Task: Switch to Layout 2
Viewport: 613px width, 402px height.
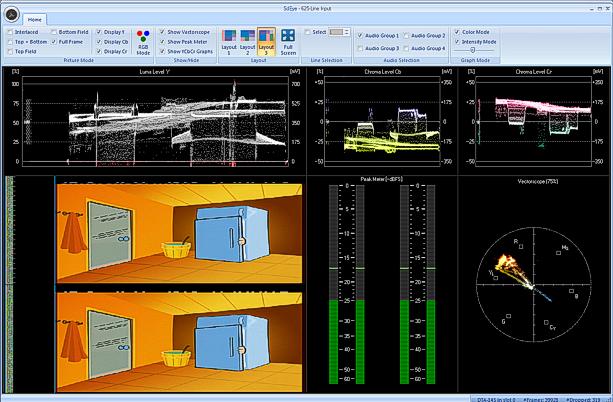Action: pos(247,40)
